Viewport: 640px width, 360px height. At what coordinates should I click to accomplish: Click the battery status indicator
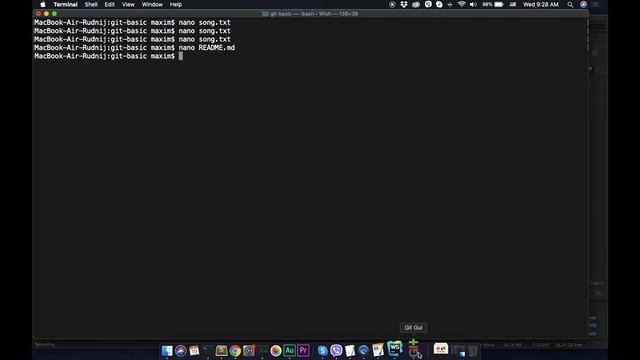(493, 4)
